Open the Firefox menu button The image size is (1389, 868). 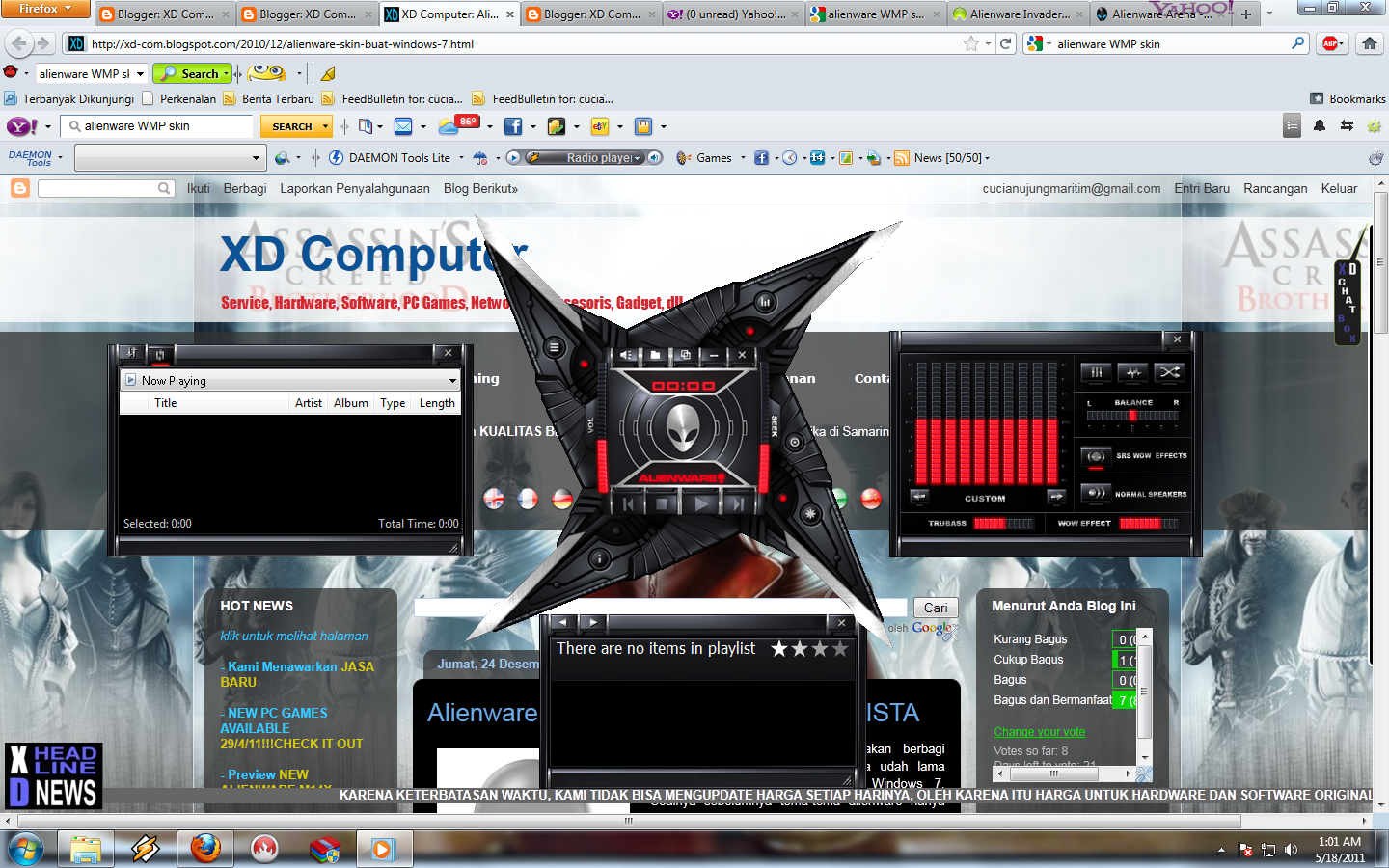coord(44,9)
